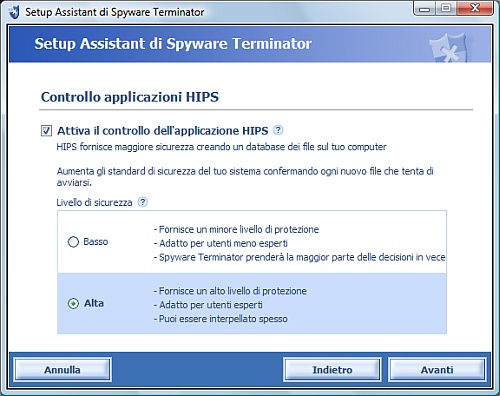Select the Basso security level radio button
This screenshot has width=500, height=396.
[x=73, y=242]
